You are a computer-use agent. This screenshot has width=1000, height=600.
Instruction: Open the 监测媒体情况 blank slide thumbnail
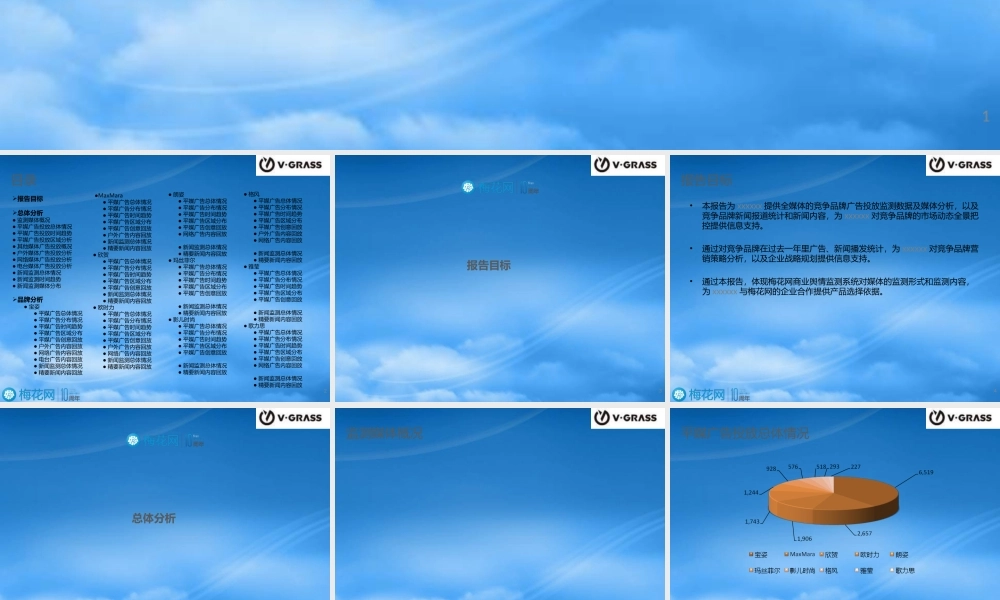coord(499,504)
